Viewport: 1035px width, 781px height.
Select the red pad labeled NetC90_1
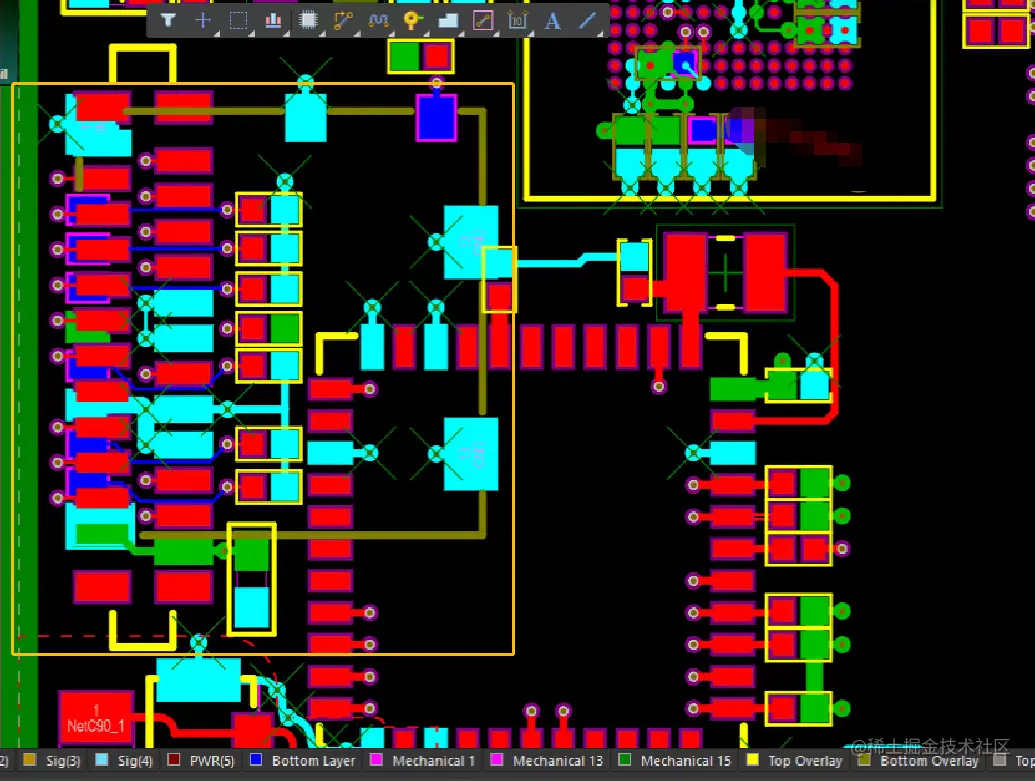(96, 719)
